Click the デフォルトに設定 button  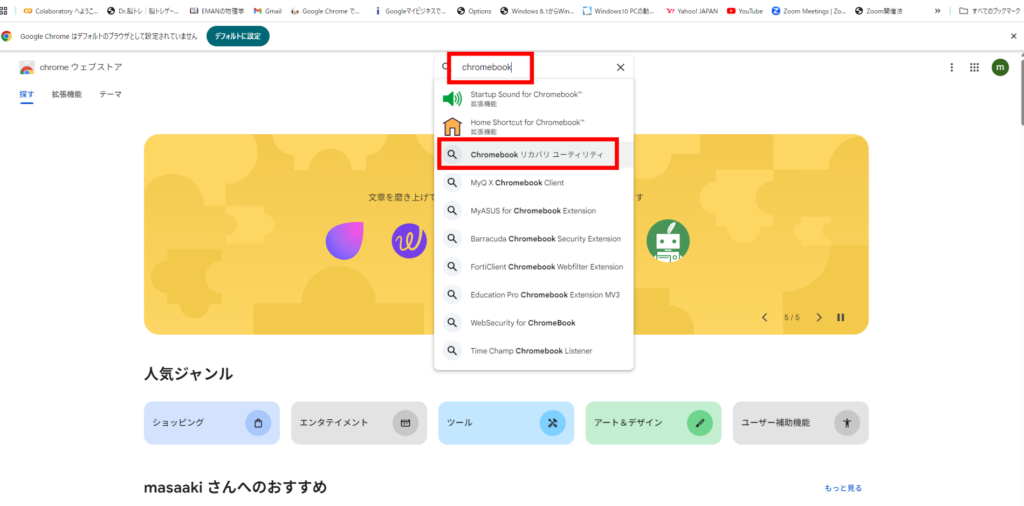point(238,36)
